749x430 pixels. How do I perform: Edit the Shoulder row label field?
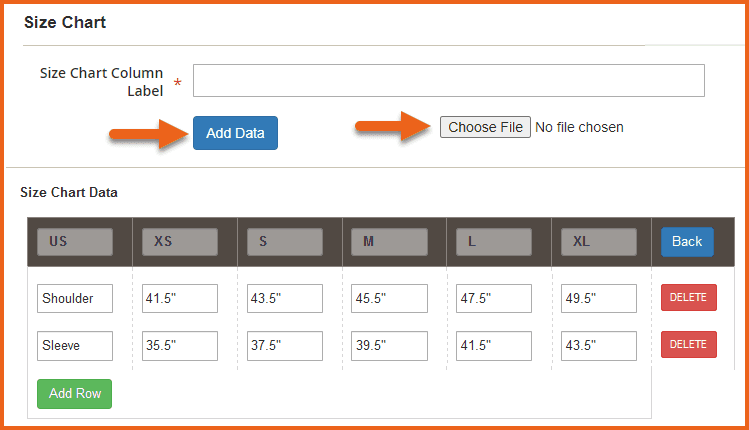click(75, 298)
